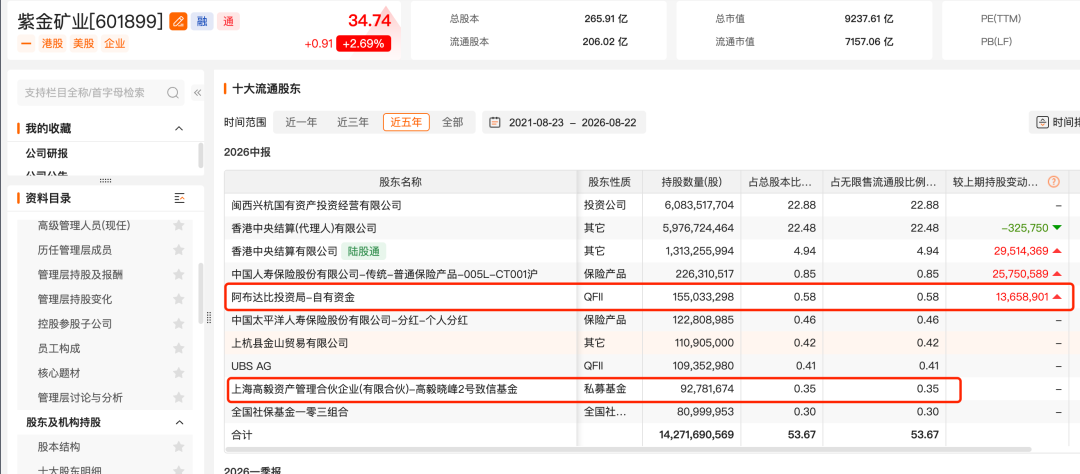Open 历任管理层成员 in the directory
The image size is (1080, 474).
pyautogui.click(x=74, y=249)
